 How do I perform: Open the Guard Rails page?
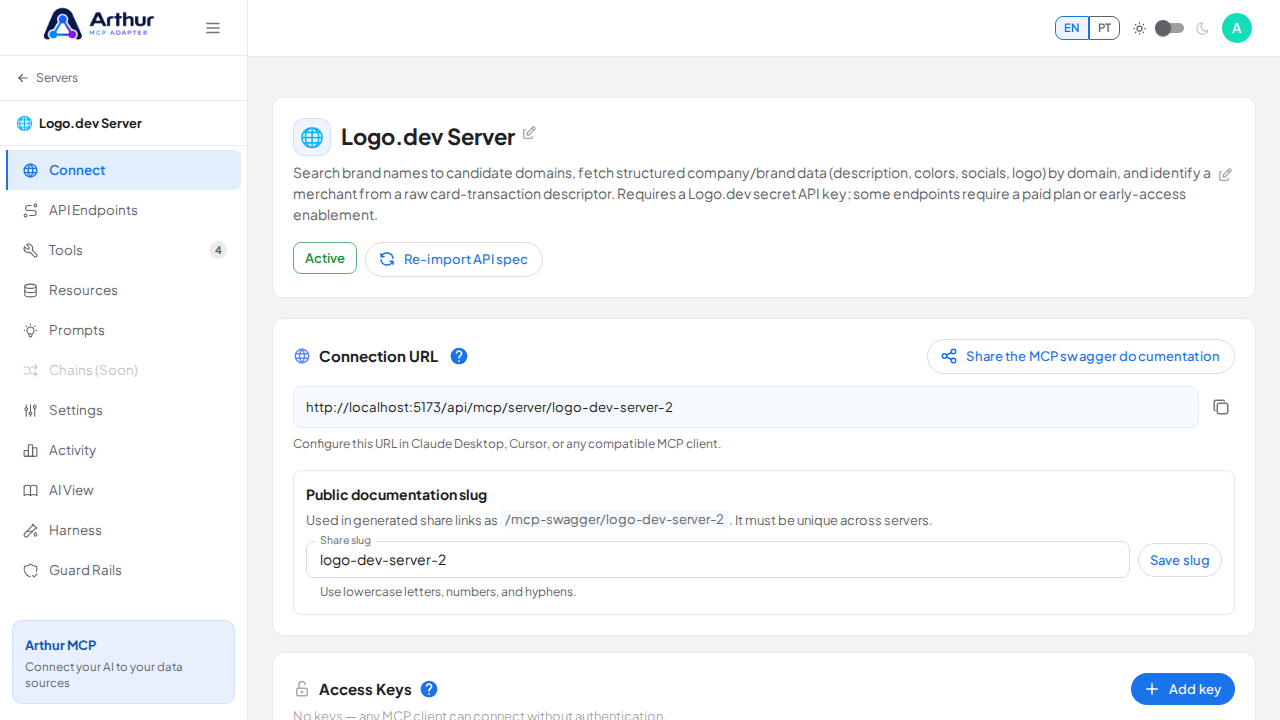(124, 570)
